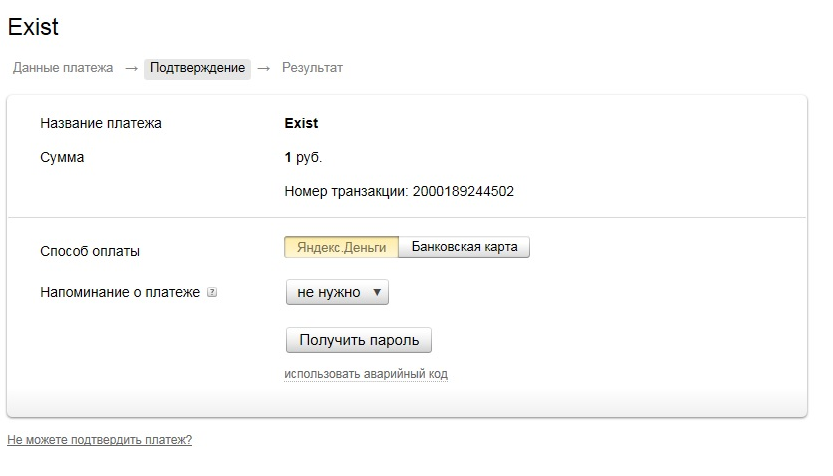Select the Подтверждение step
This screenshot has width=833, height=476.
[197, 68]
